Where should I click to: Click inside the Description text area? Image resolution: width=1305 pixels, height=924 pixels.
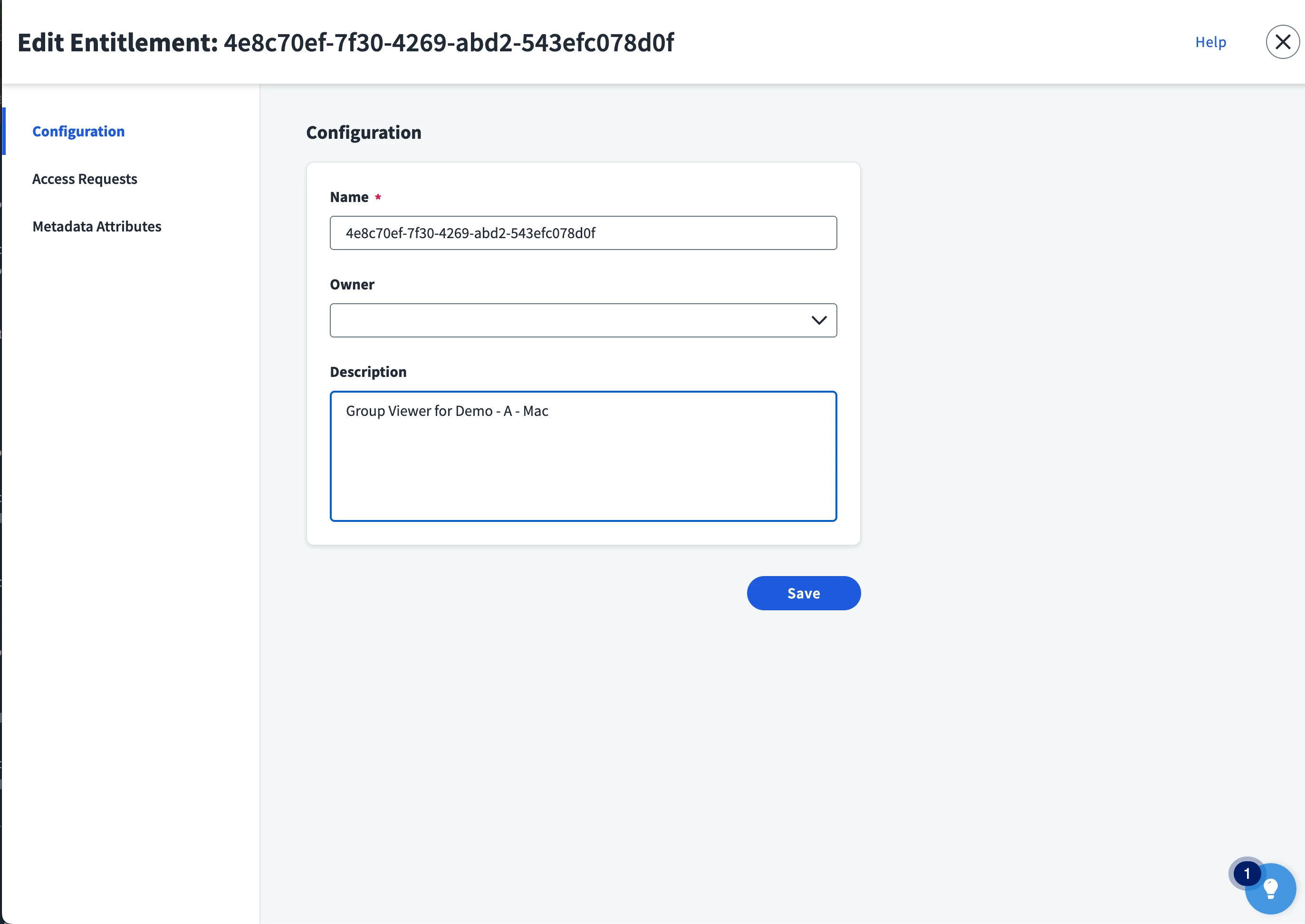tap(583, 456)
